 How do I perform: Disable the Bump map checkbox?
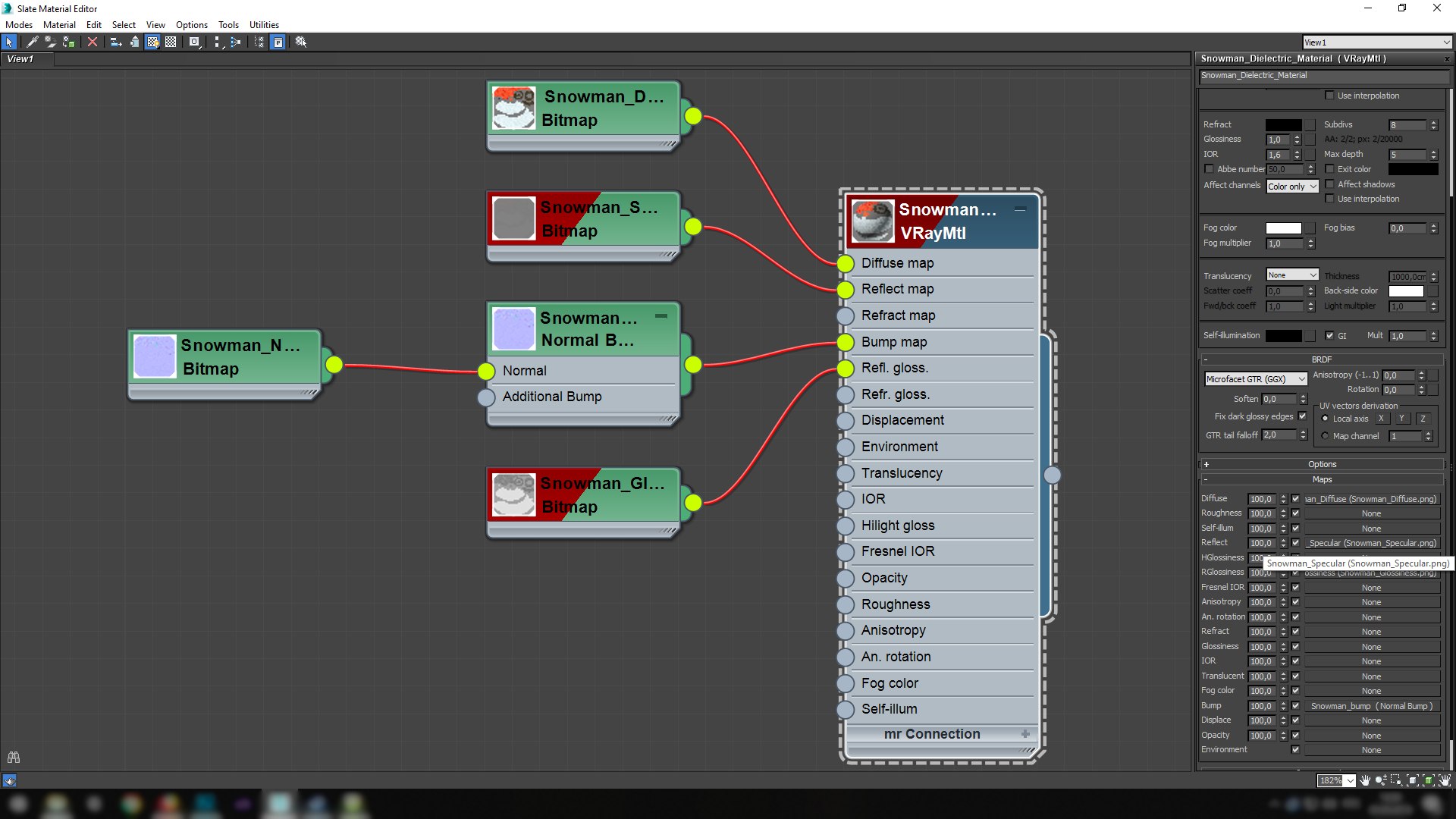(x=1295, y=706)
